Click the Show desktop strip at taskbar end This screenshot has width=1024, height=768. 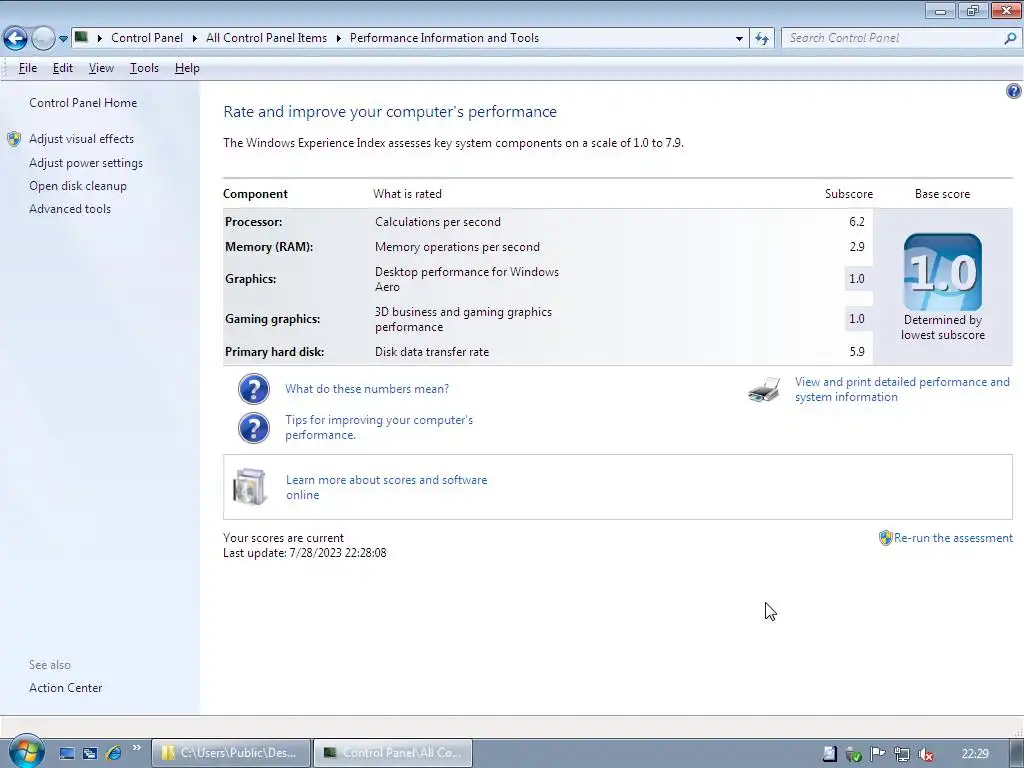coord(1016,753)
